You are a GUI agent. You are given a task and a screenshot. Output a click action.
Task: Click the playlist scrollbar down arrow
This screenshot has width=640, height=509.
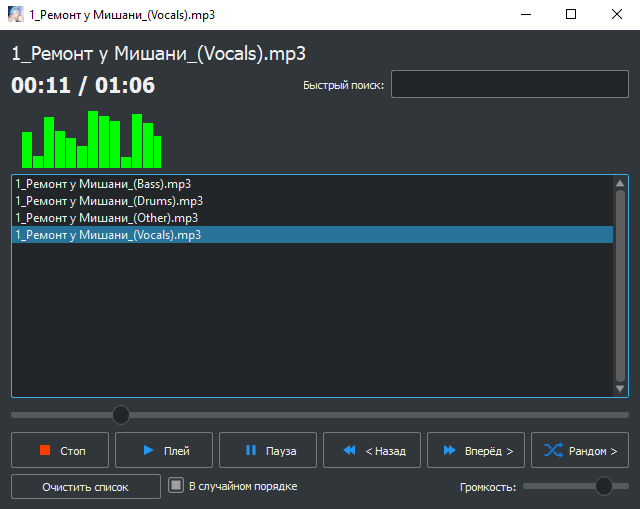click(620, 389)
